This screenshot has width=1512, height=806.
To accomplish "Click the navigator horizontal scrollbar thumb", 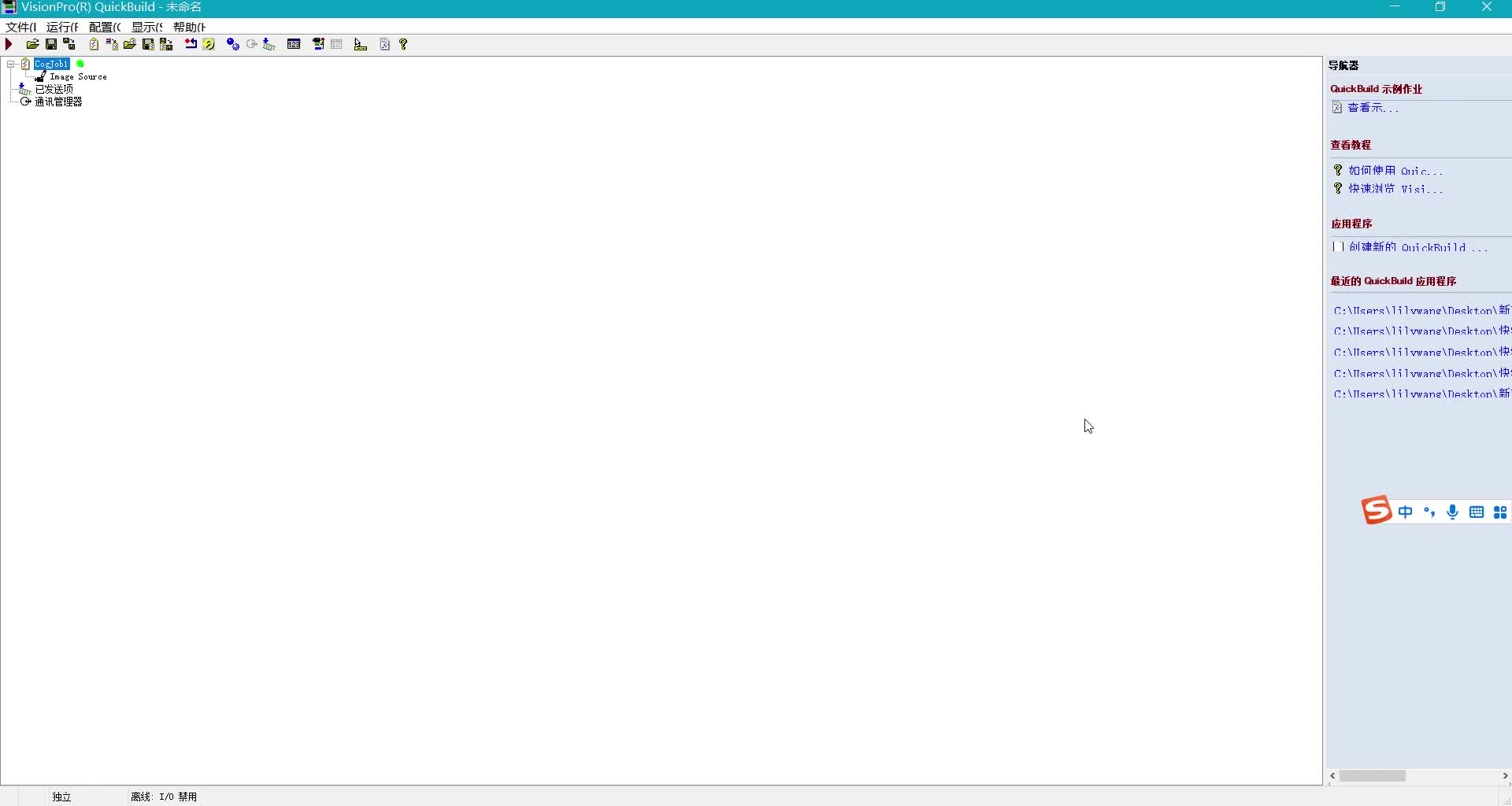I will click(x=1373, y=777).
